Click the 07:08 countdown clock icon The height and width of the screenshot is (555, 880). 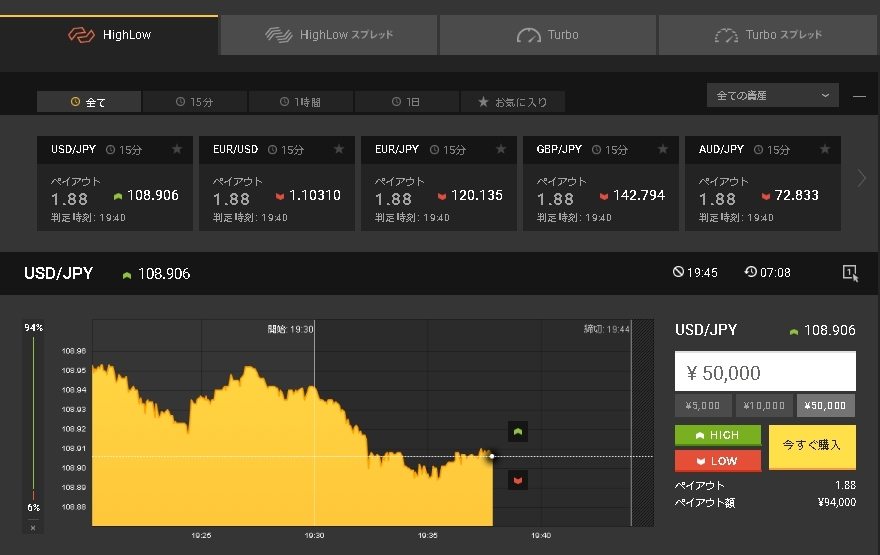point(750,272)
